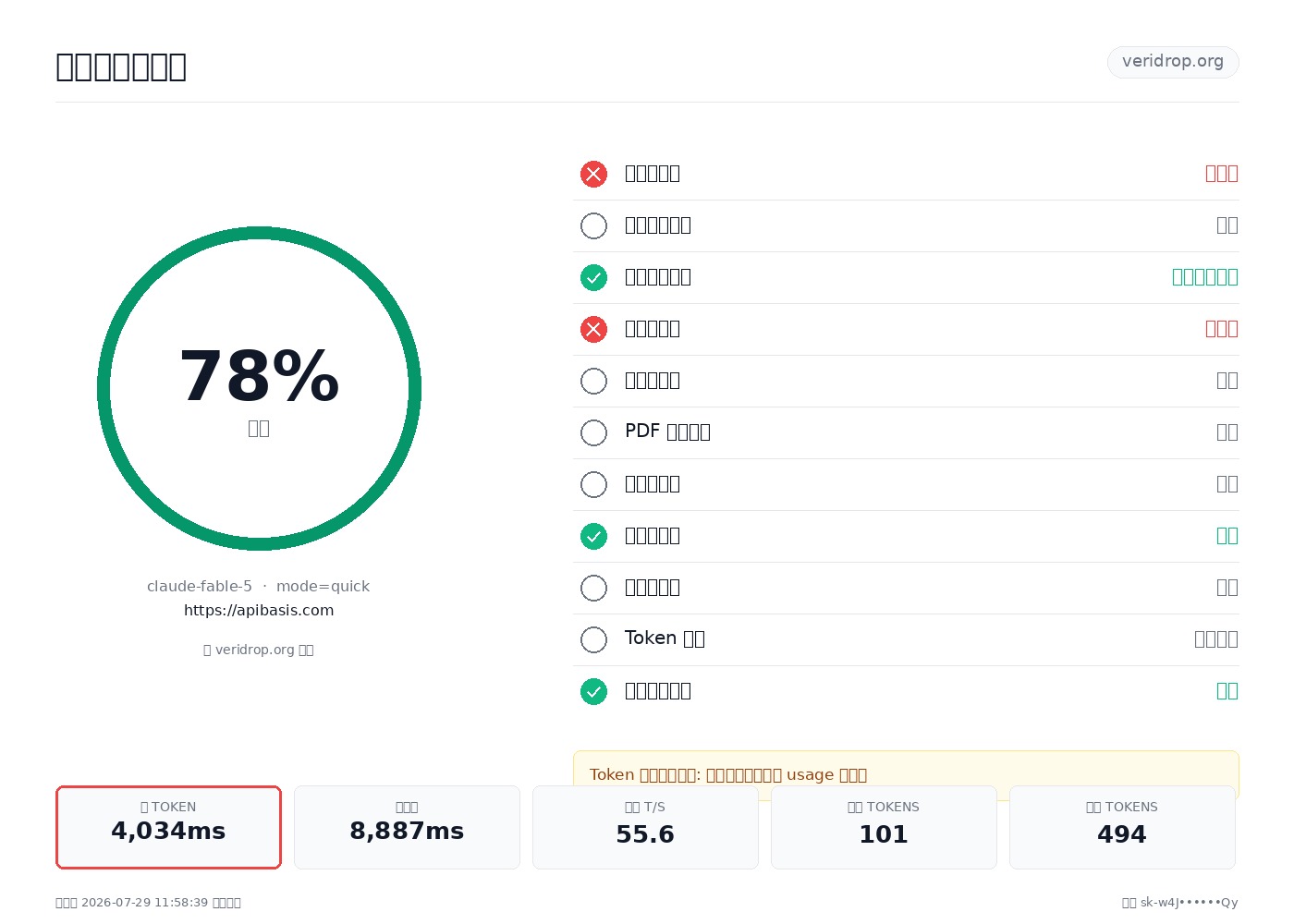Select the 55.6 T/S speed card
1294x924 pixels.
click(x=645, y=827)
